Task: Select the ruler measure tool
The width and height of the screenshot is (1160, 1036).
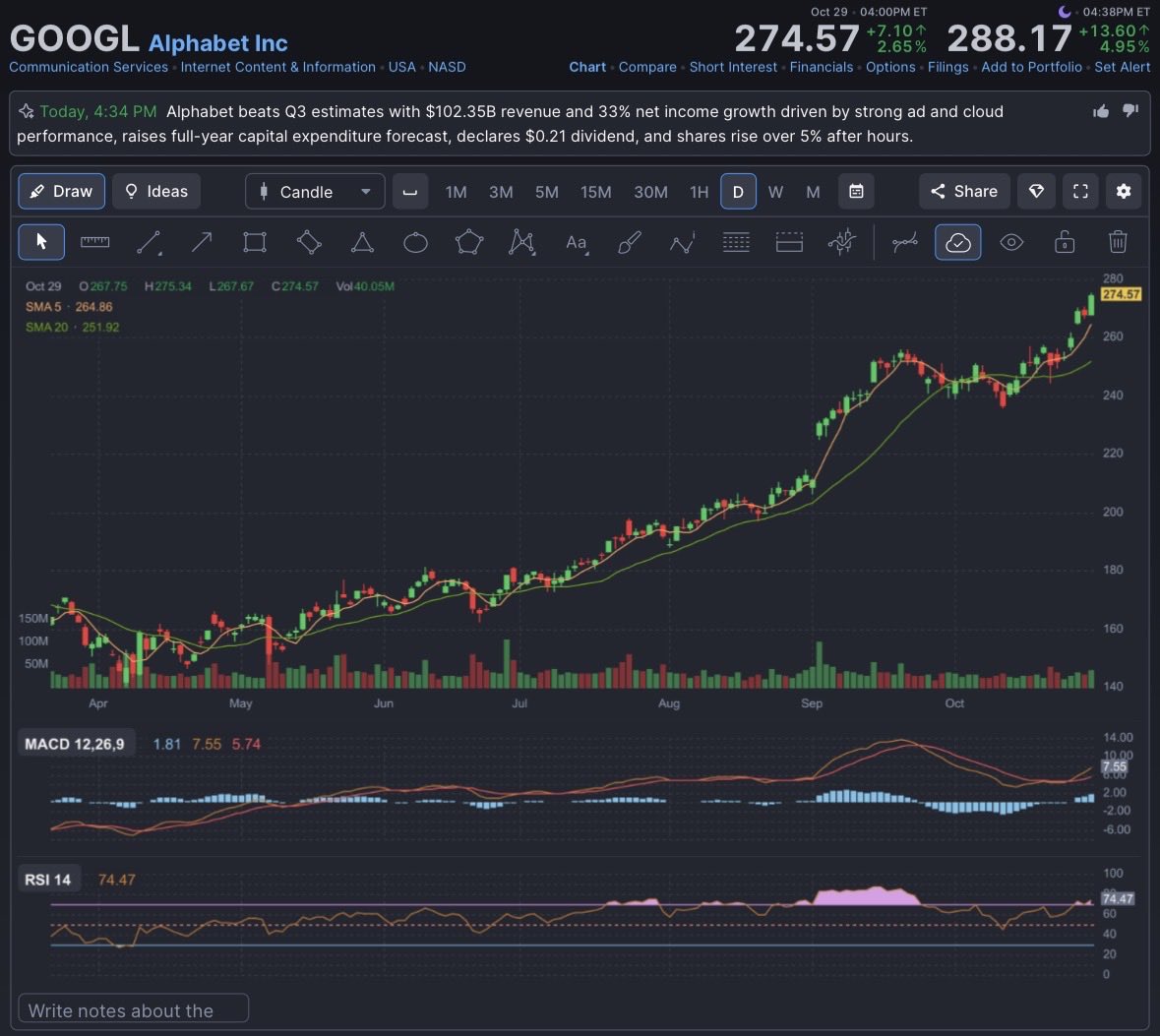Action: pyautogui.click(x=94, y=242)
